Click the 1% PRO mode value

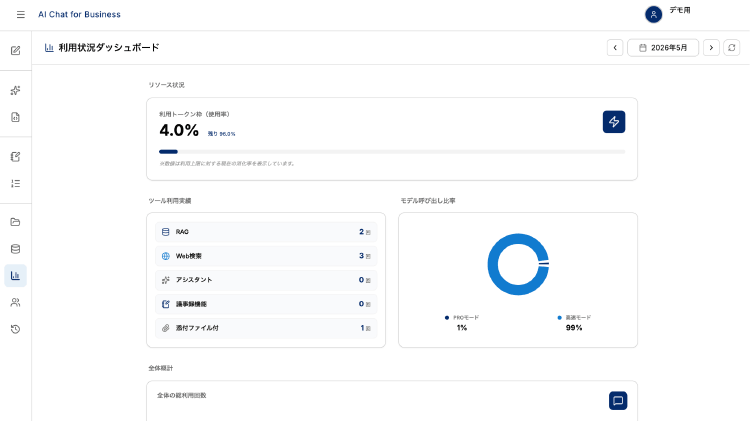coord(462,328)
